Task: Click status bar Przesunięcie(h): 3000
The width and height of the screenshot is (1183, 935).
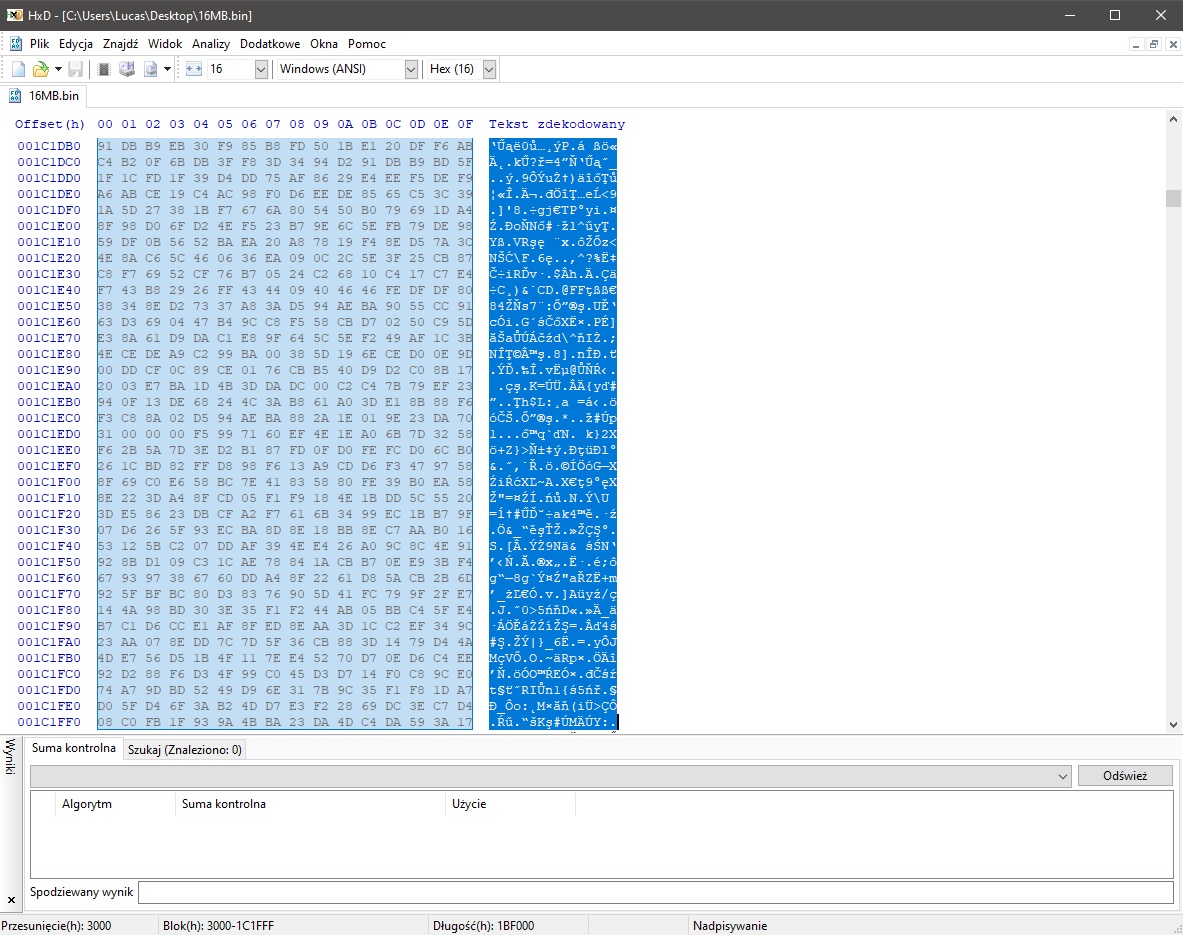Action: 57,926
